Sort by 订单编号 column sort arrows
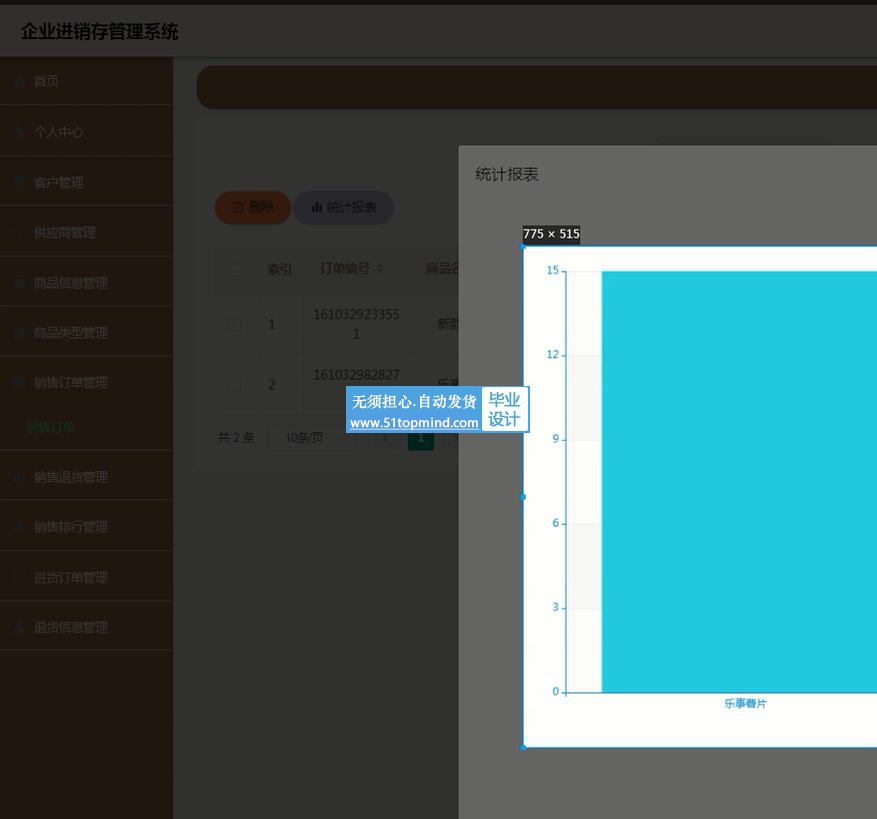Viewport: 877px width, 819px height. tap(380, 269)
